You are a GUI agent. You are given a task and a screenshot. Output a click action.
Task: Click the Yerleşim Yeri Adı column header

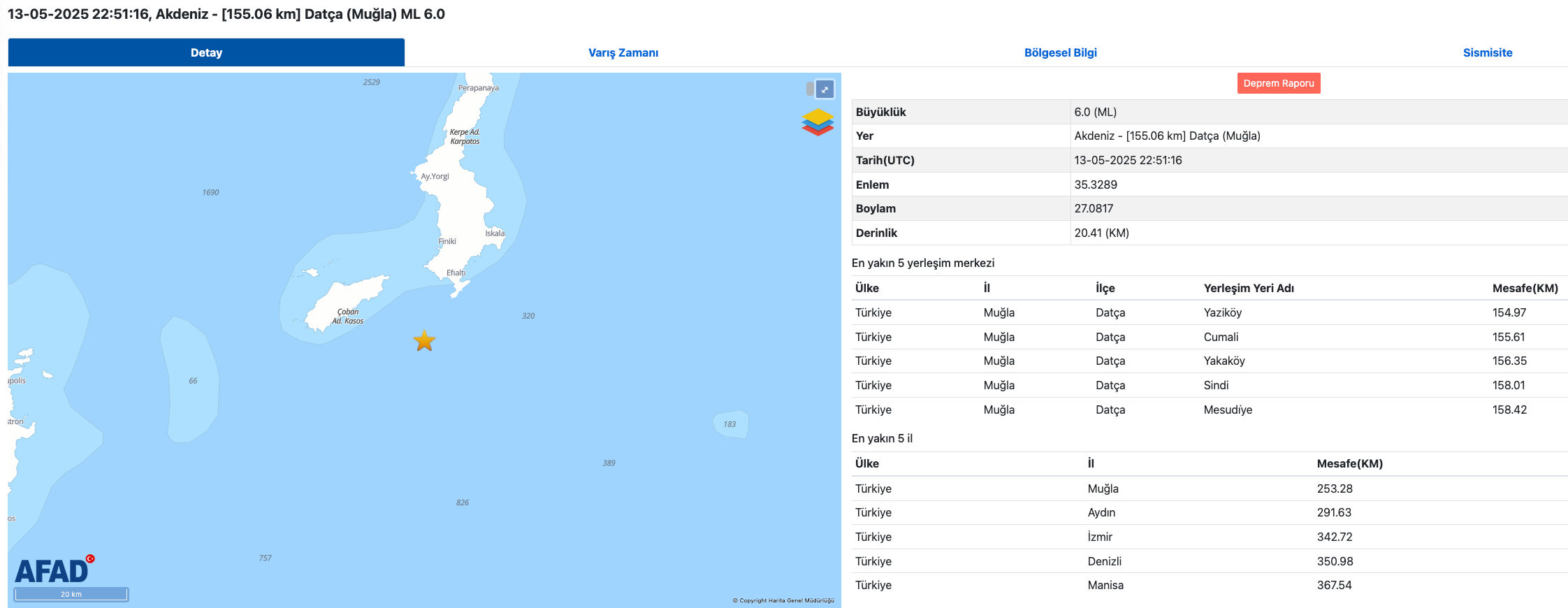tap(1248, 288)
